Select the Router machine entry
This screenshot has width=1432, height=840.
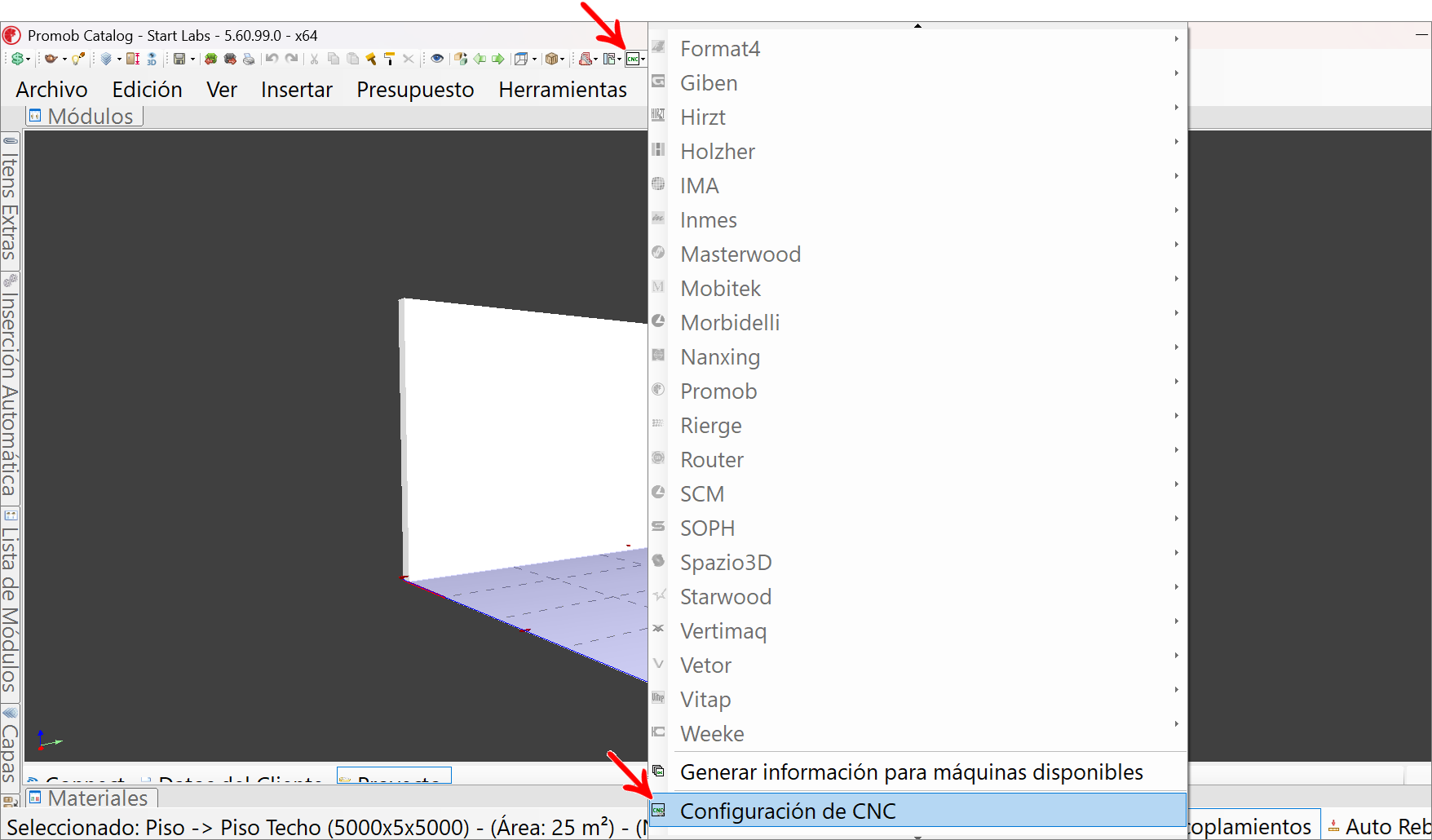917,460
